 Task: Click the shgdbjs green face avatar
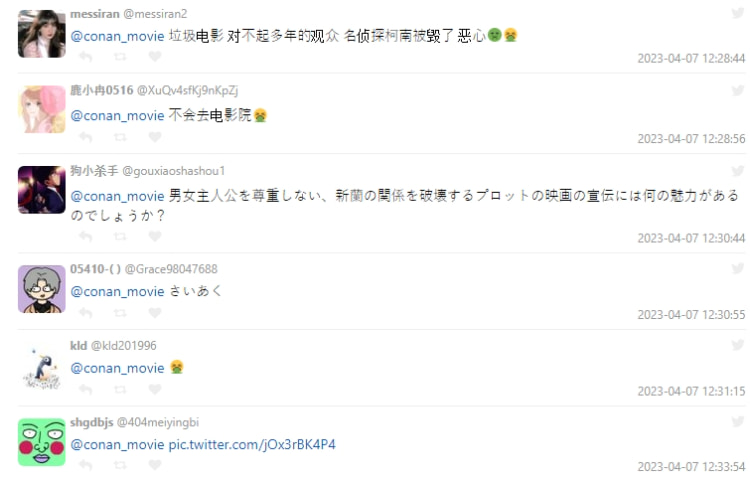pyautogui.click(x=42, y=442)
